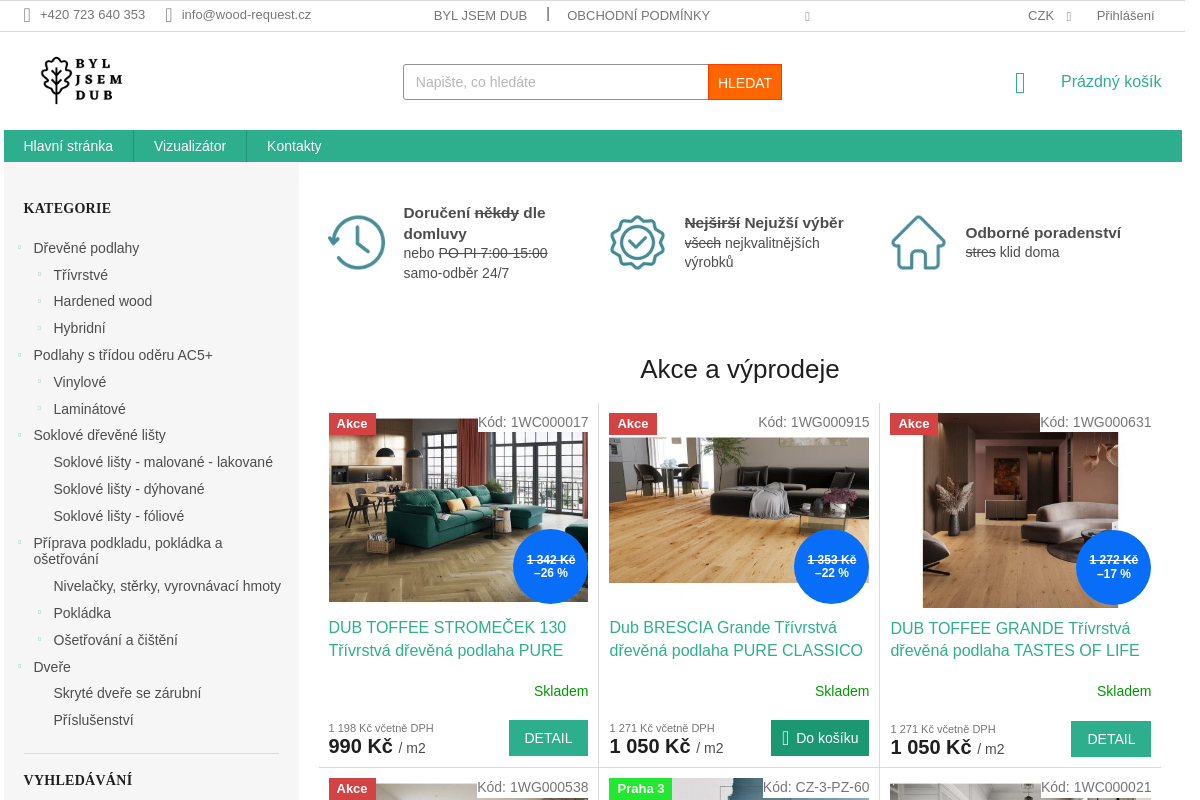
Task: Click the envelope icon beside info@wood-request.cz
Action: click(169, 15)
